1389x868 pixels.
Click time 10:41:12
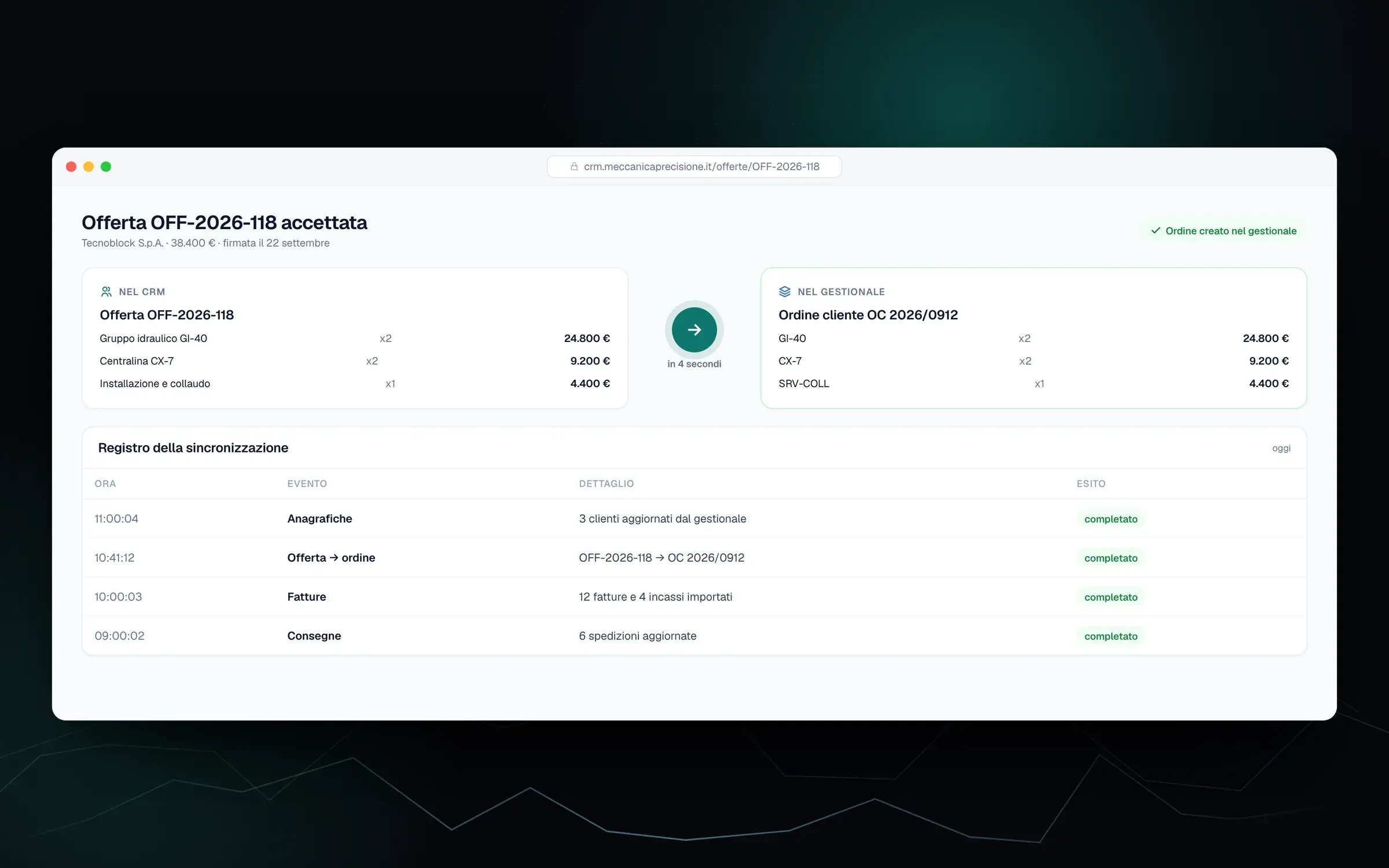pos(115,558)
